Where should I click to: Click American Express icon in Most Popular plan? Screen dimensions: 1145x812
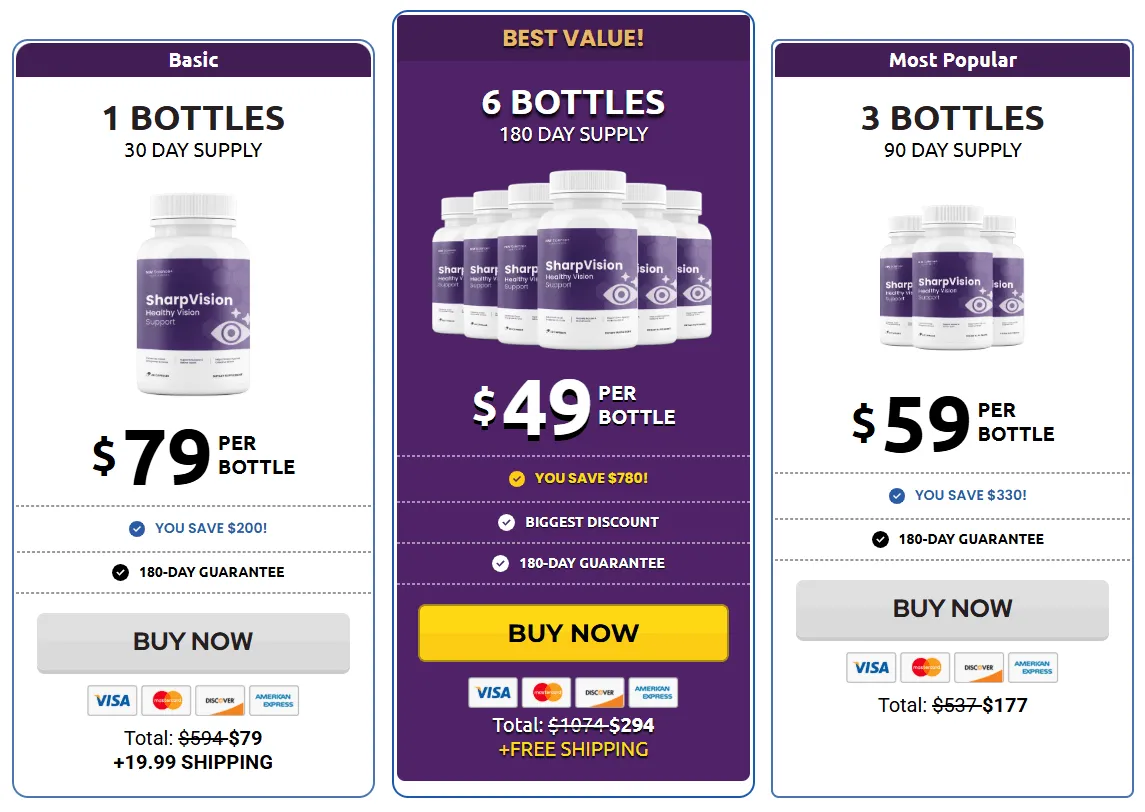click(x=1032, y=668)
